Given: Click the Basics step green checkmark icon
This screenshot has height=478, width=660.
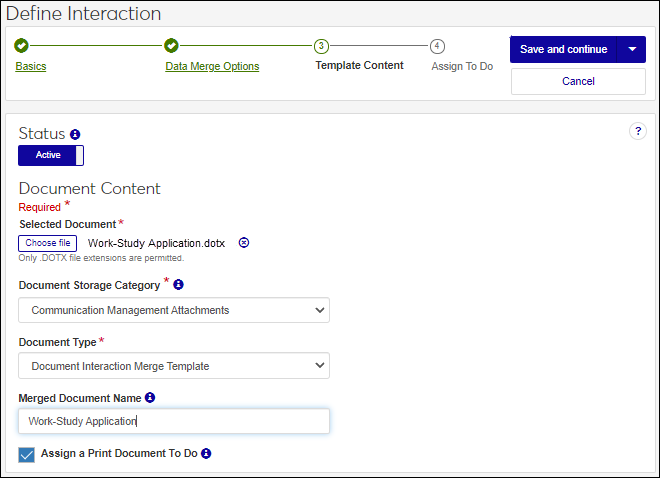Looking at the screenshot, I should [22, 46].
